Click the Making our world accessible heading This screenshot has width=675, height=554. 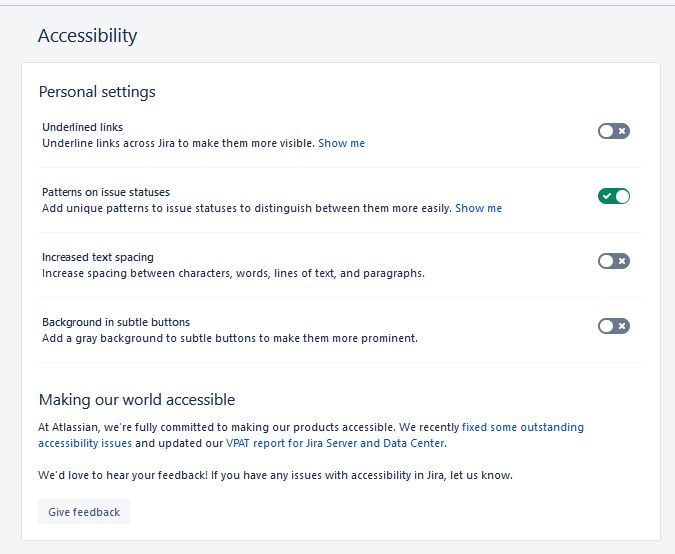(x=137, y=399)
